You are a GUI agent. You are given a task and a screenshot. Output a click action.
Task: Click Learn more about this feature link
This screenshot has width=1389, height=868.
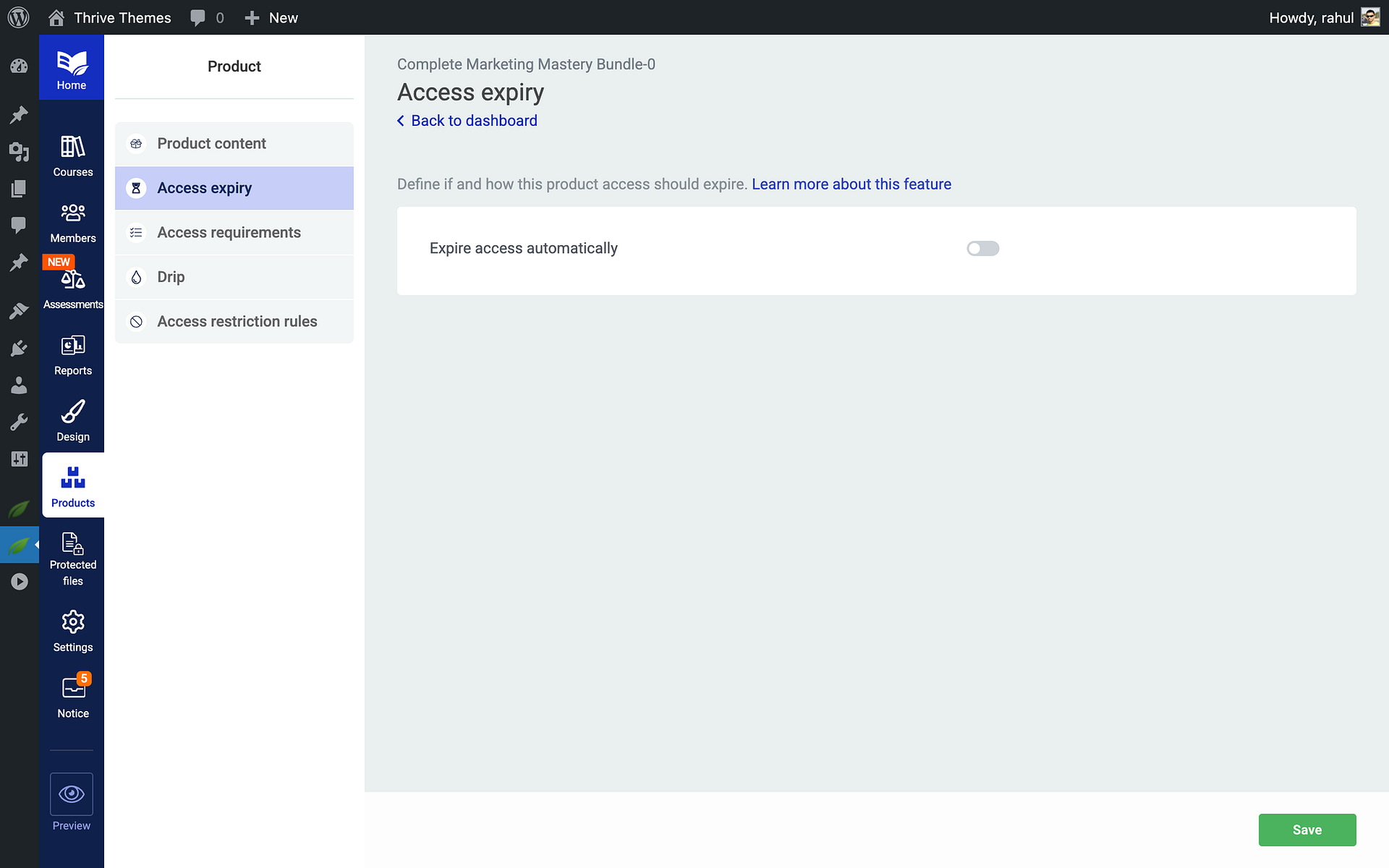[x=851, y=184]
